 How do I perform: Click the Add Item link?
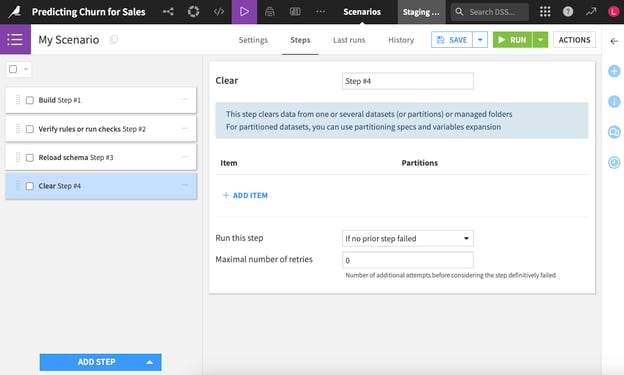pos(245,195)
